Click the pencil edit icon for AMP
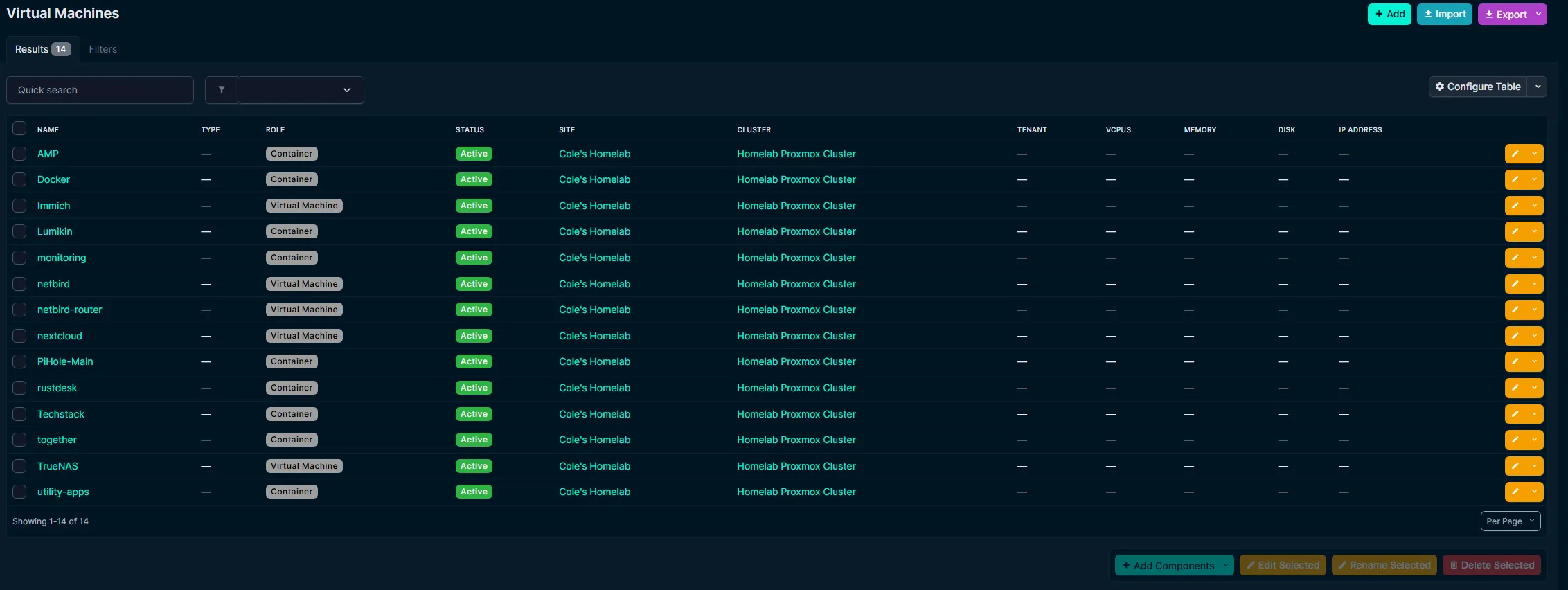 1515,154
